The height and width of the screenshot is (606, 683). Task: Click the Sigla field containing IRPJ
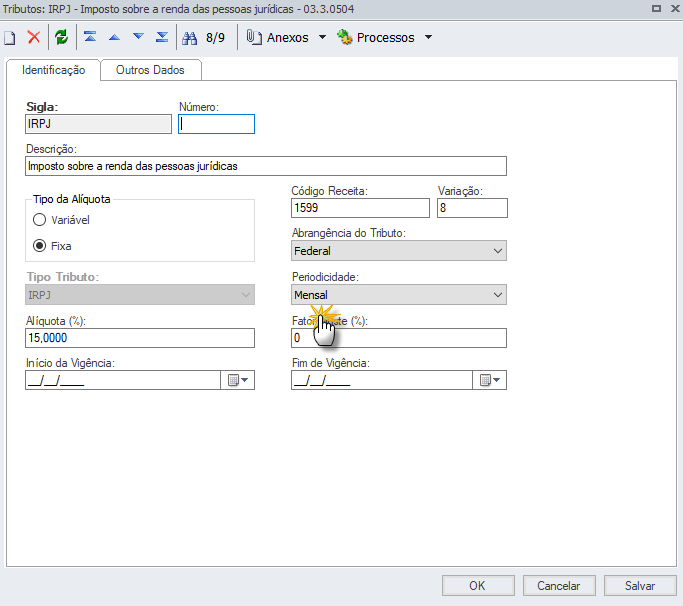98,124
